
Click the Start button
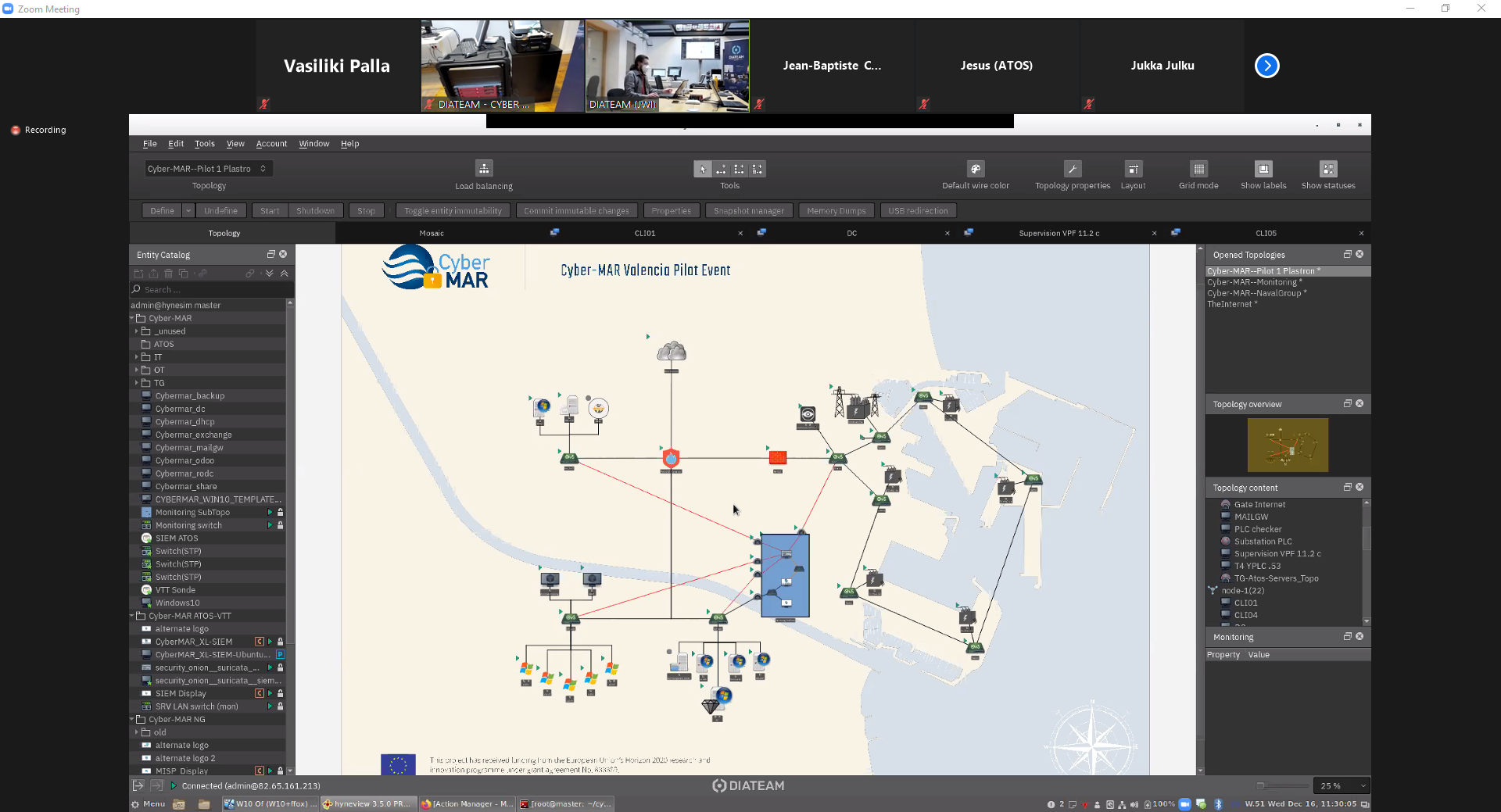[270, 211]
